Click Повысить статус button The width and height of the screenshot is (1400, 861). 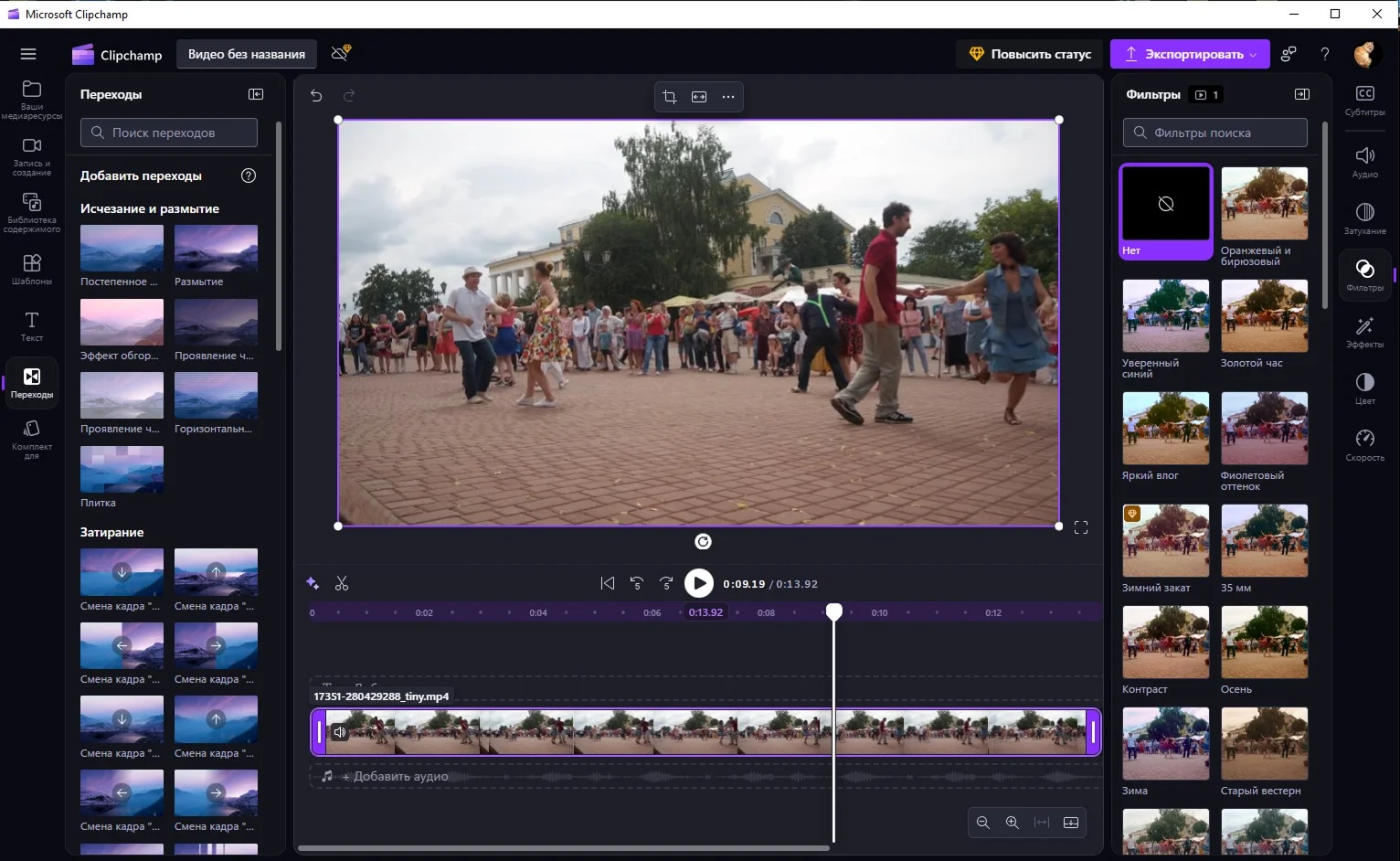point(1030,54)
